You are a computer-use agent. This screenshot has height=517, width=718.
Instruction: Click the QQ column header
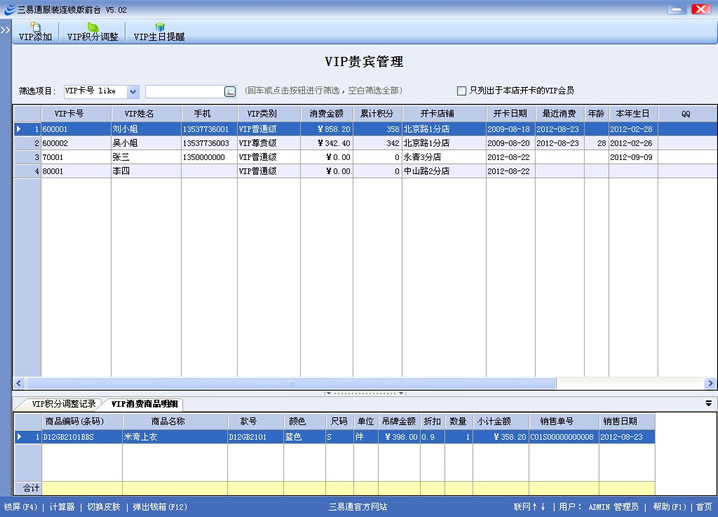[686, 114]
